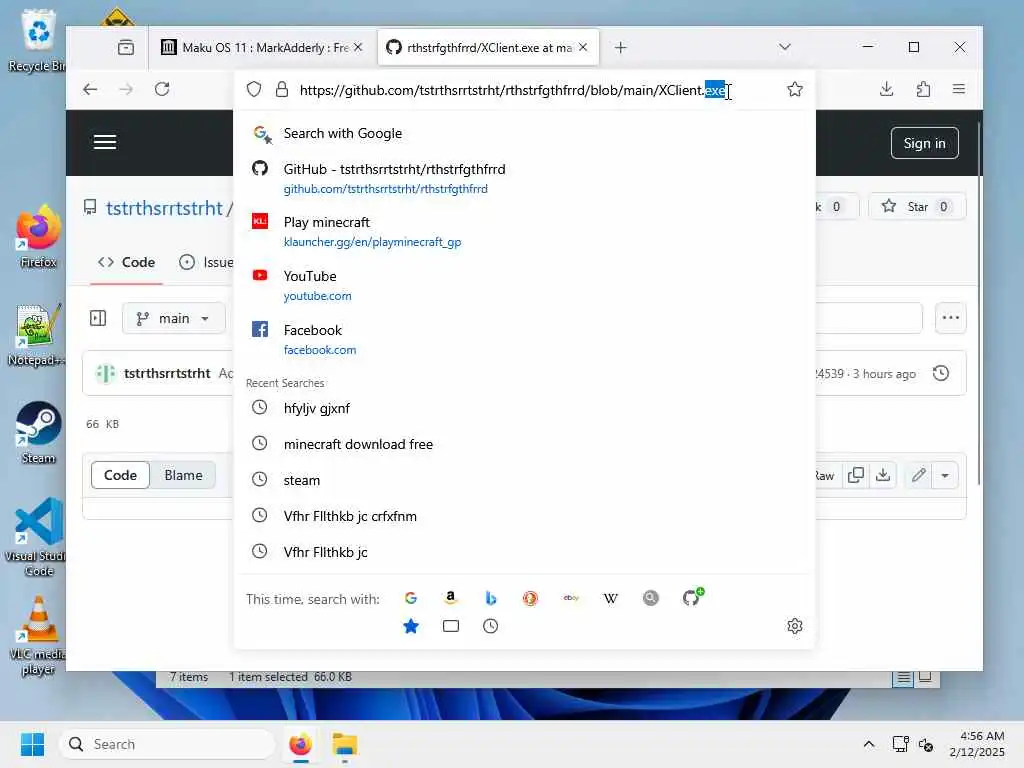Click Firefox icon on taskbar
1024x768 pixels.
pyautogui.click(x=300, y=744)
